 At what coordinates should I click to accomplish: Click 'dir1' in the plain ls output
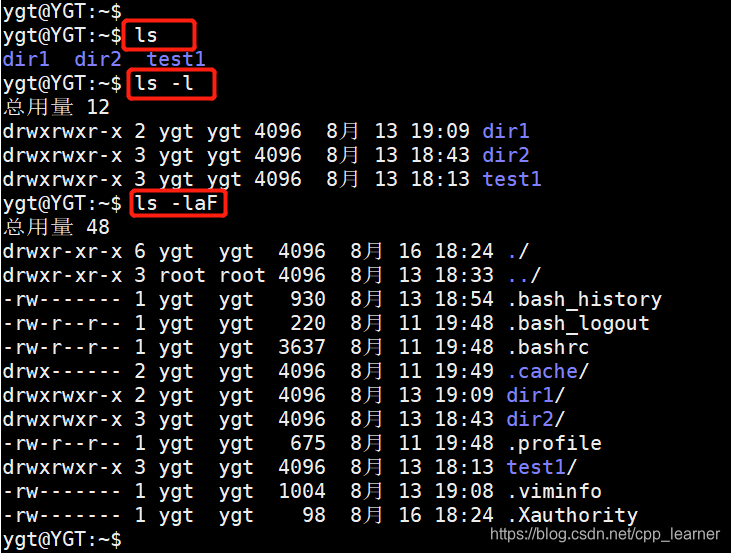(x=26, y=59)
